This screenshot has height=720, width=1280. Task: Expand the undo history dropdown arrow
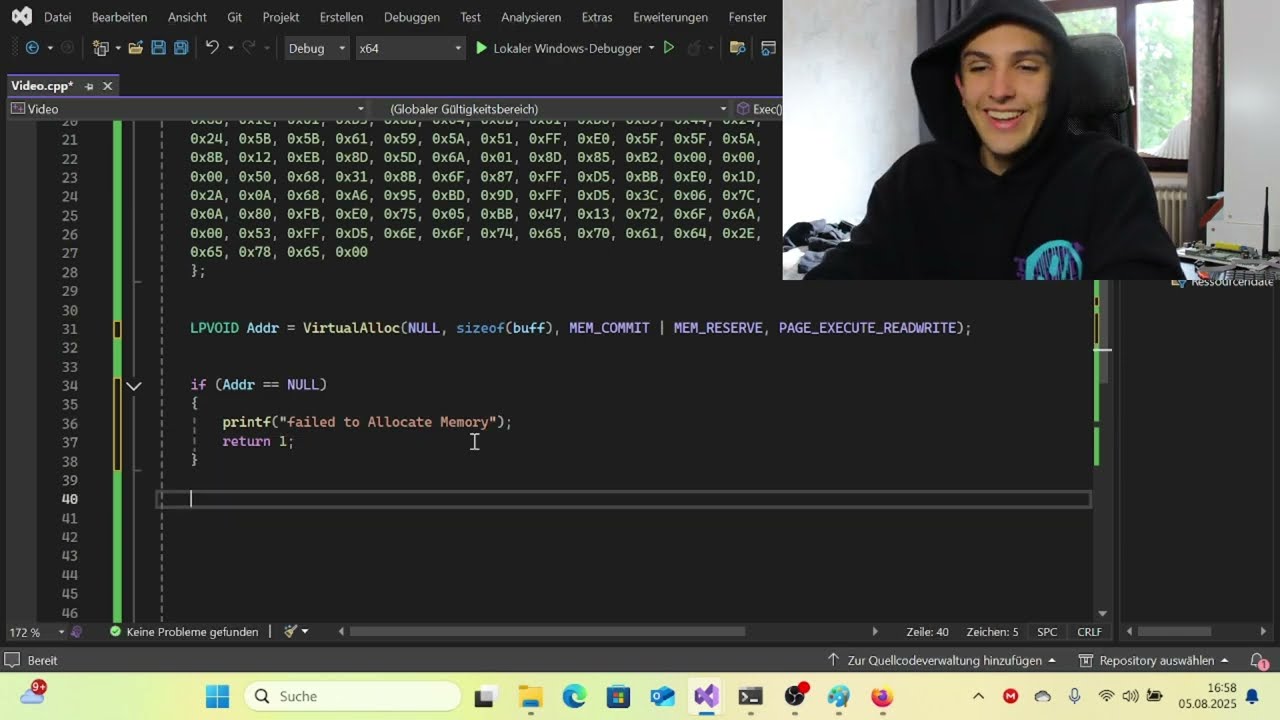pyautogui.click(x=230, y=48)
